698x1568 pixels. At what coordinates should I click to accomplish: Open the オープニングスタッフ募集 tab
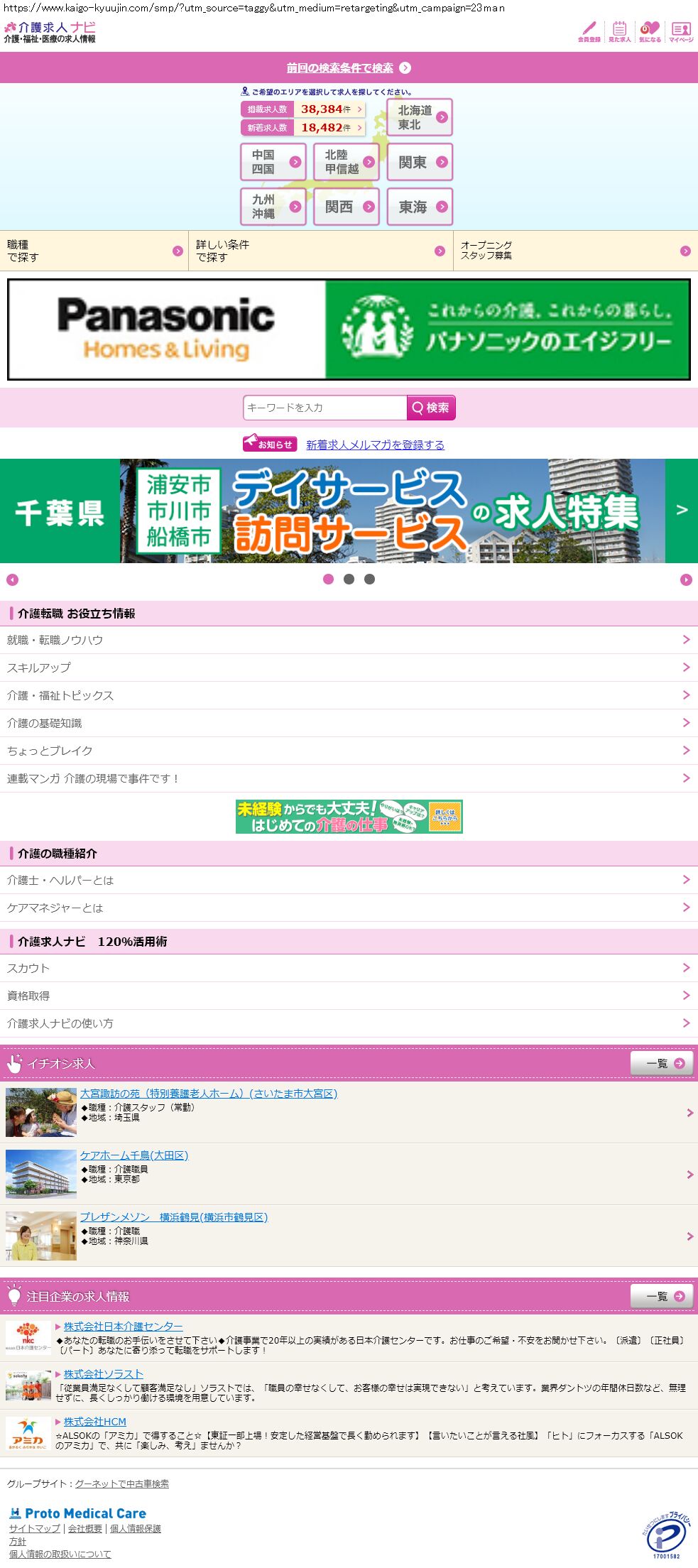(575, 251)
